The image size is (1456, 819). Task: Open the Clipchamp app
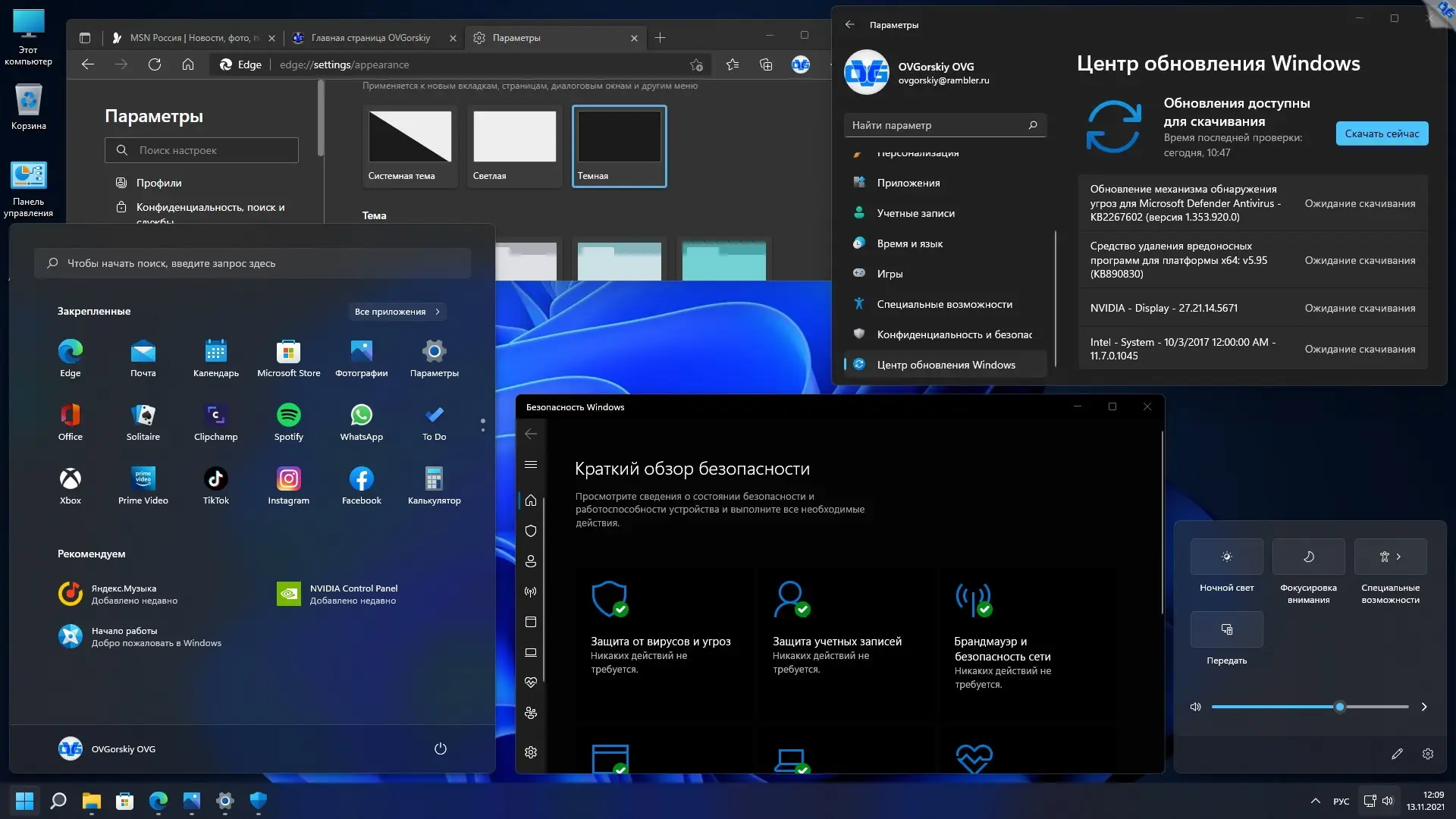(x=215, y=421)
